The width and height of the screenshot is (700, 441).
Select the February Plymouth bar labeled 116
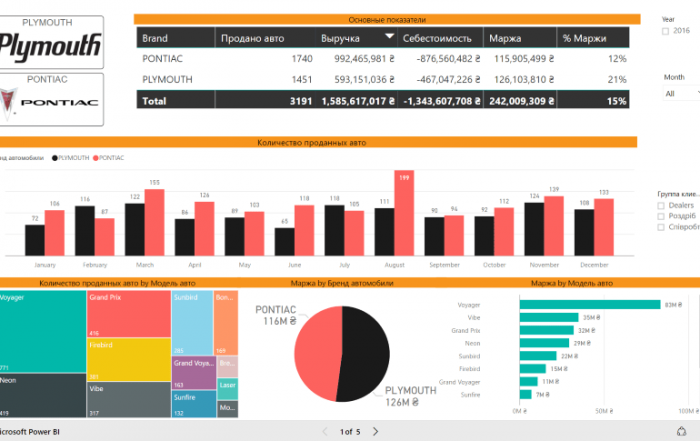pyautogui.click(x=85, y=231)
